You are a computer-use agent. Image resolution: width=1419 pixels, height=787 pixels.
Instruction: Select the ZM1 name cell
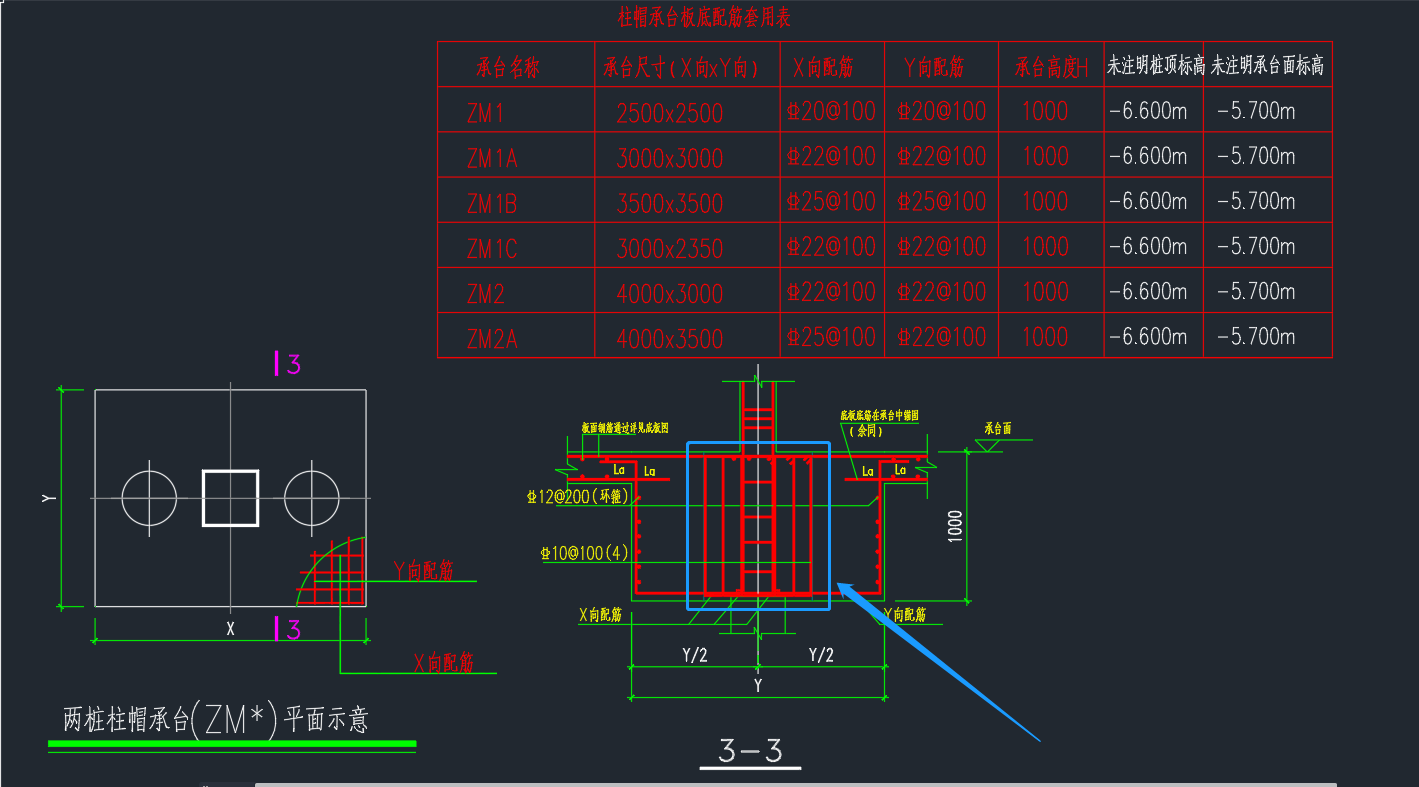point(485,113)
